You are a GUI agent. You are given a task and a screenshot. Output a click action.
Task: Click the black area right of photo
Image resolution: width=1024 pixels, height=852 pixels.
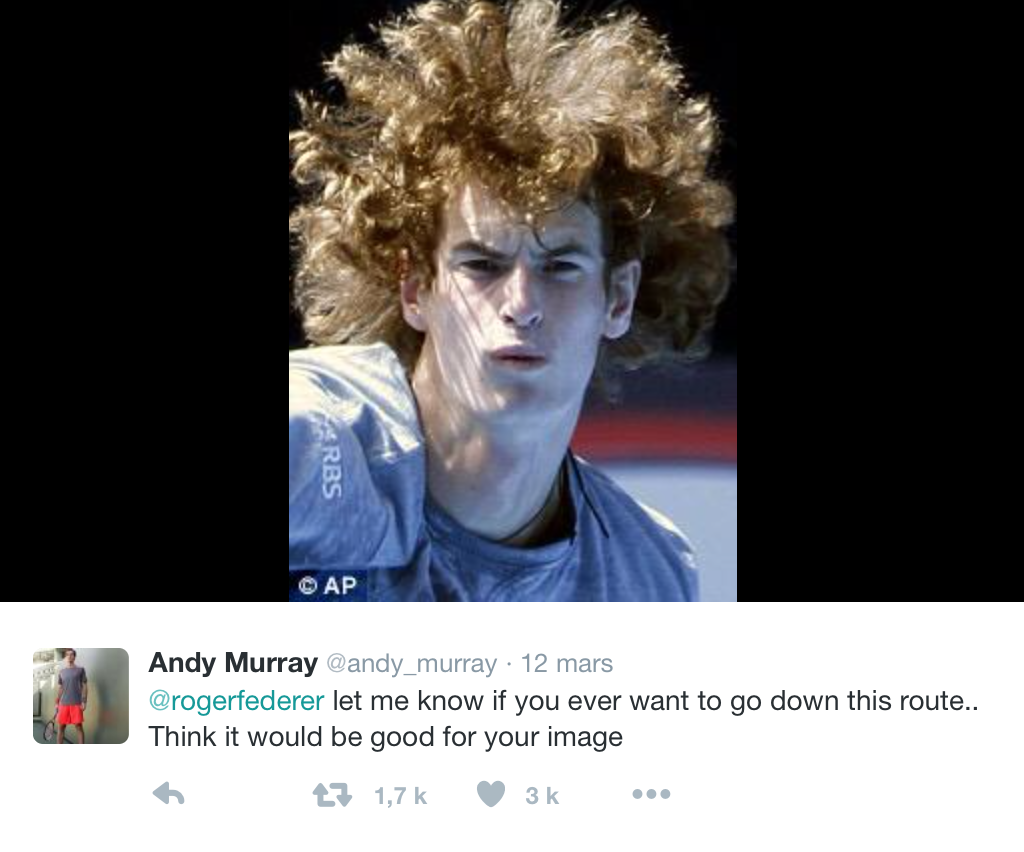coord(880,300)
